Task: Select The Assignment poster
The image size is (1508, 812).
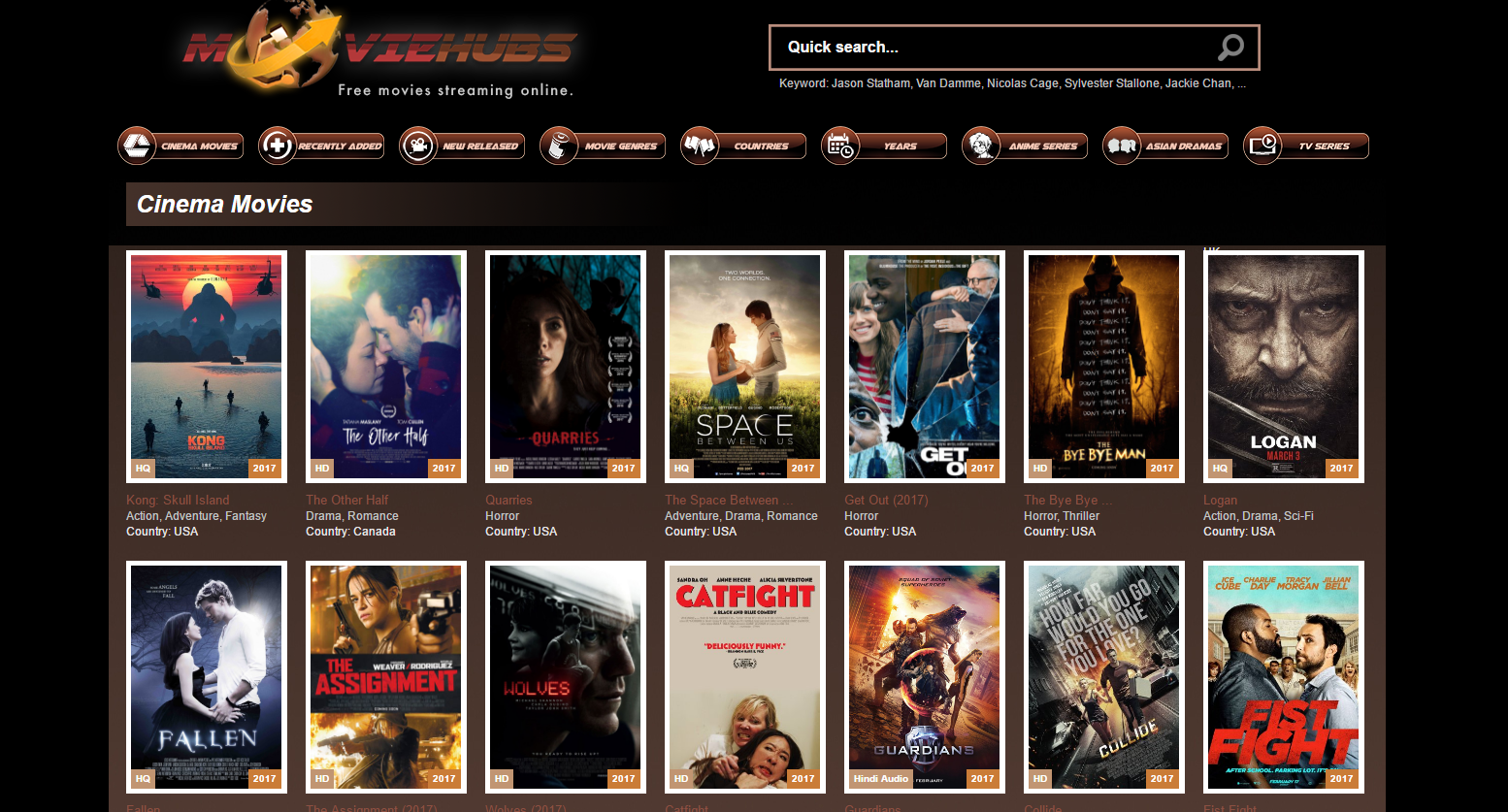Action: point(386,677)
